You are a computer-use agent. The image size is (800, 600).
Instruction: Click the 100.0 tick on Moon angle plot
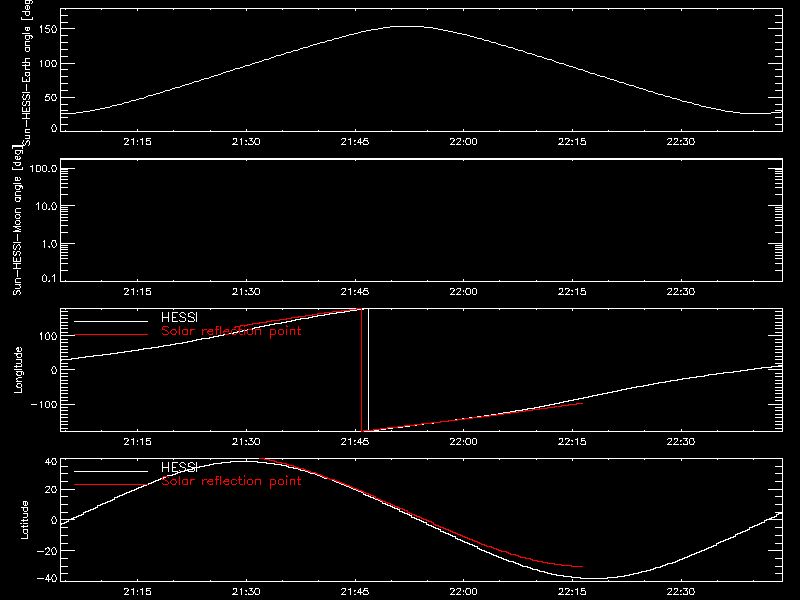pos(43,169)
